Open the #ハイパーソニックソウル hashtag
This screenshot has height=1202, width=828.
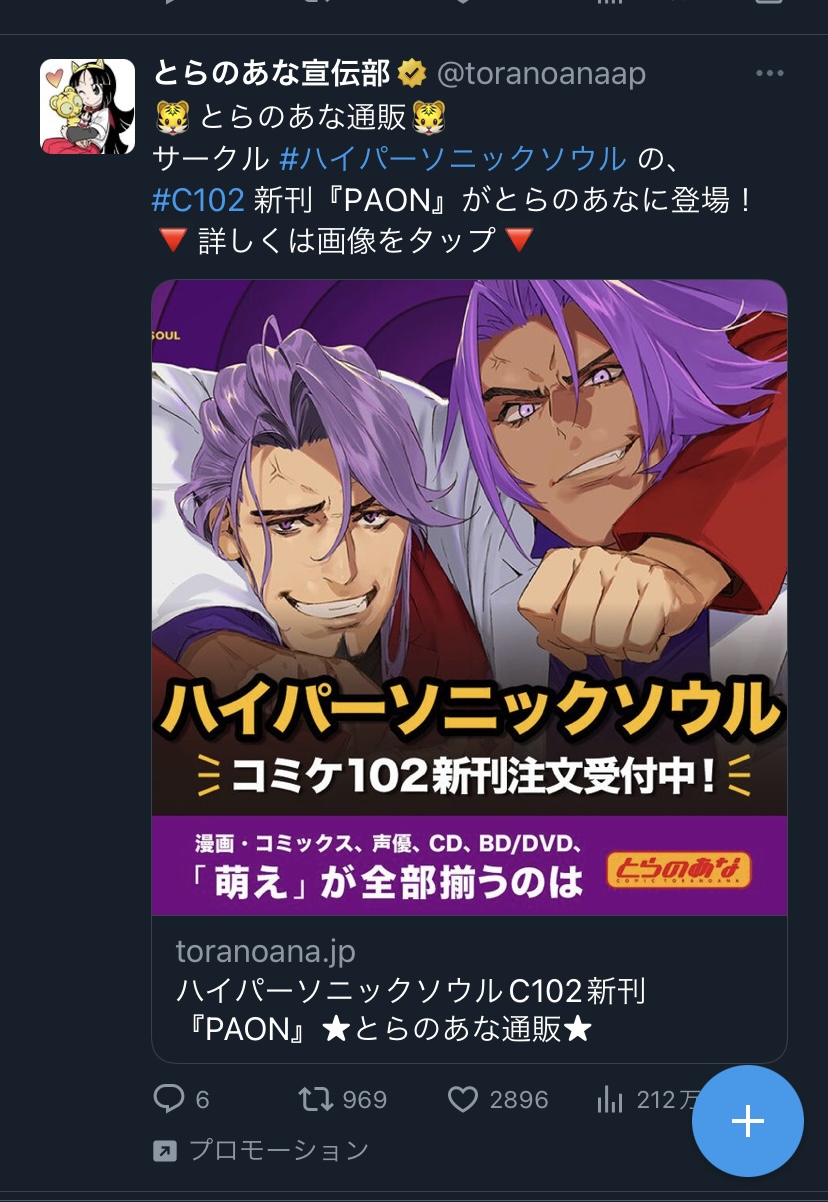coord(453,158)
